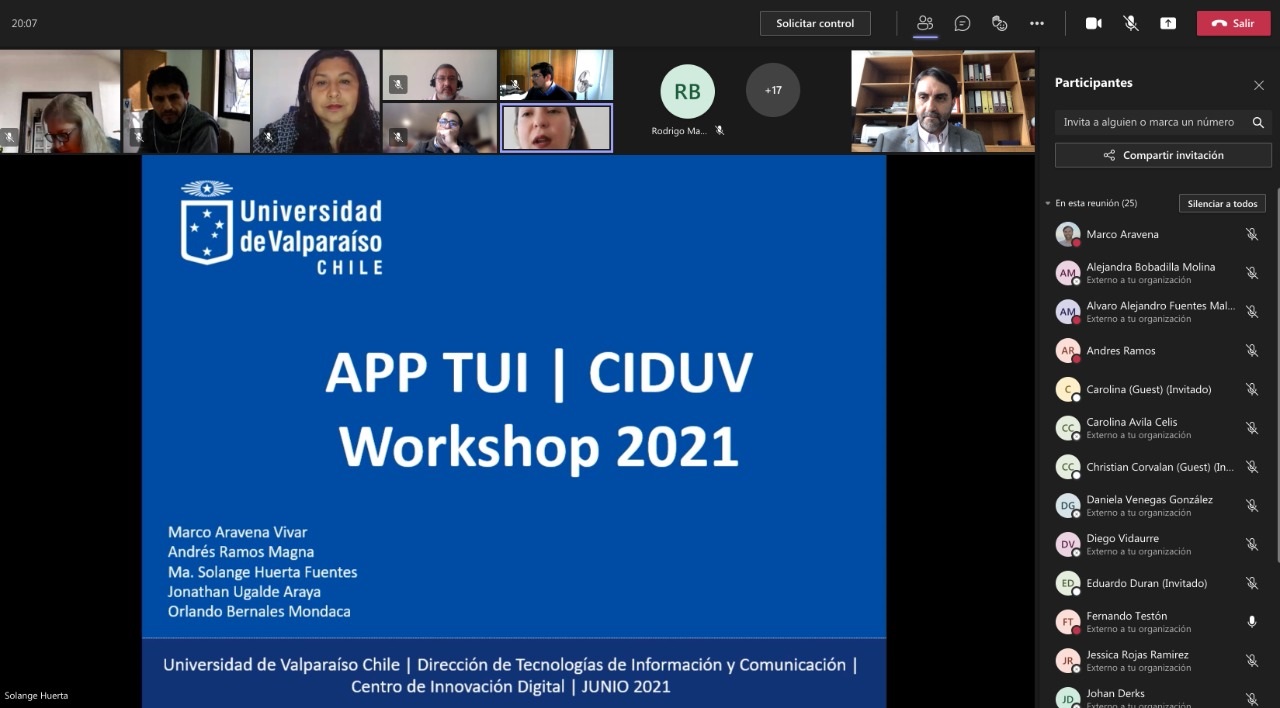Click Jessica Rojas Ramirez's mic icon
The height and width of the screenshot is (708, 1280).
1251,661
